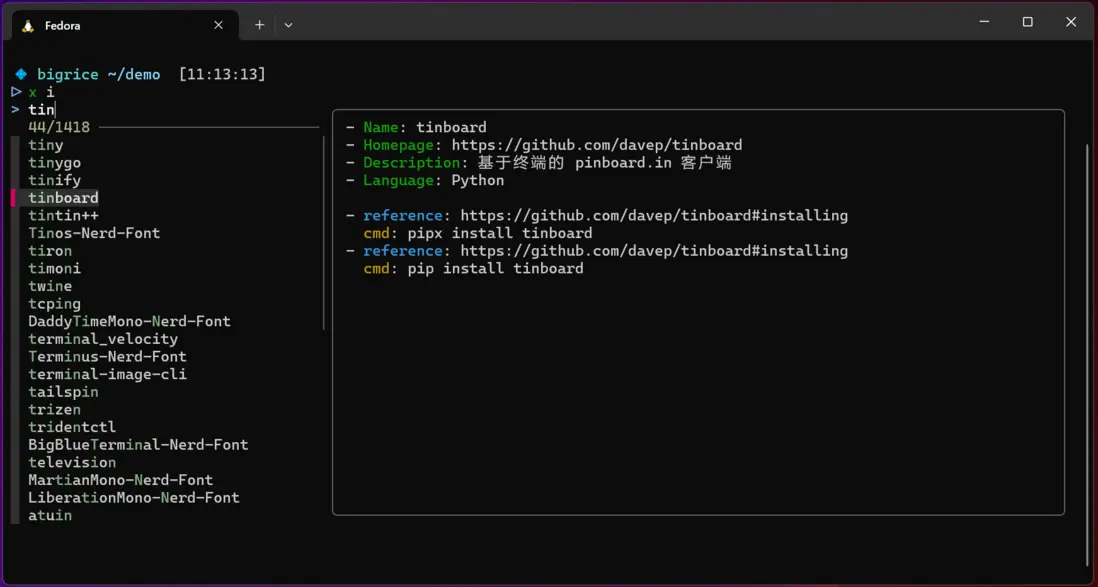The image size is (1098, 587).
Task: Click the pip install tinboard command
Action: click(x=495, y=268)
